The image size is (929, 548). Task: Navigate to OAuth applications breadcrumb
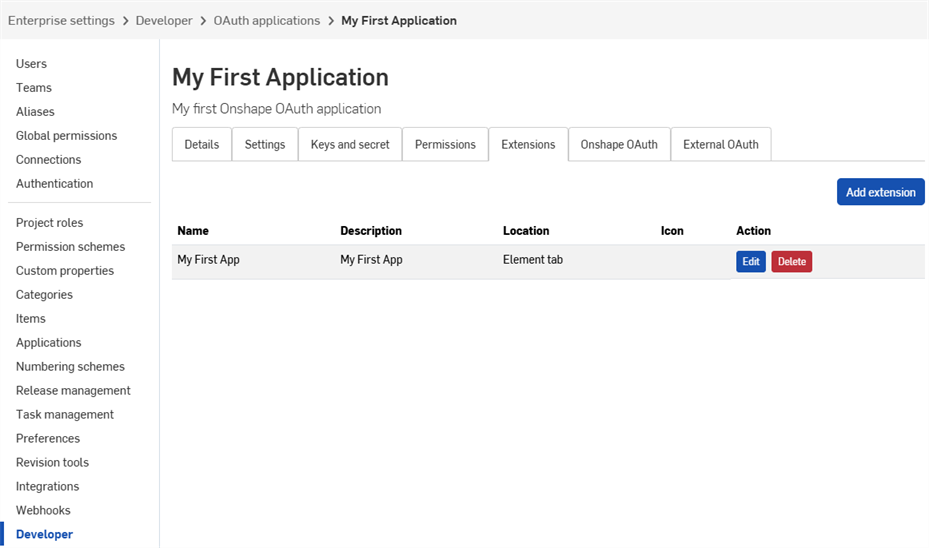click(x=267, y=21)
